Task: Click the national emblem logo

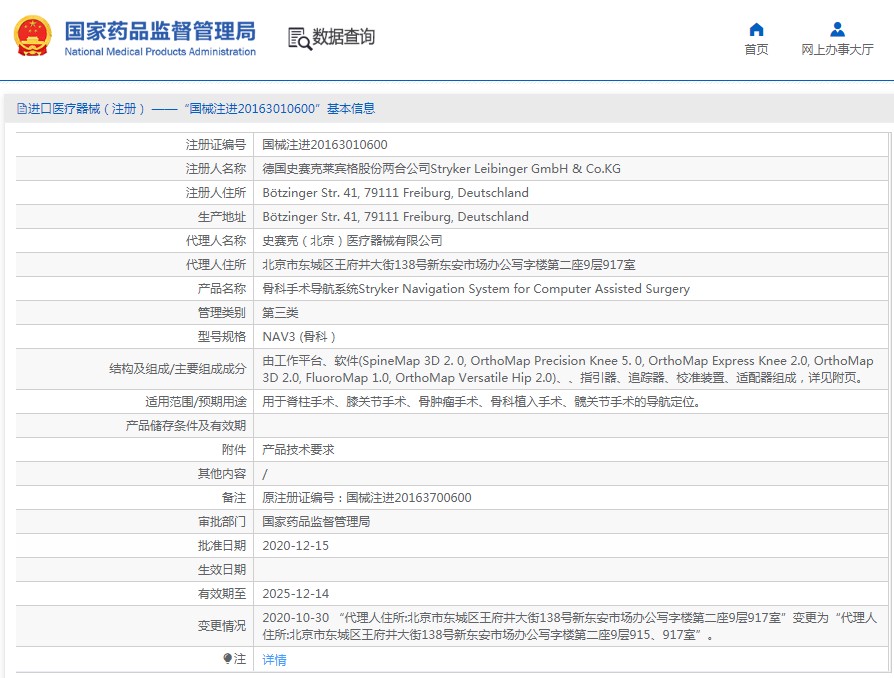Action: pos(32,36)
